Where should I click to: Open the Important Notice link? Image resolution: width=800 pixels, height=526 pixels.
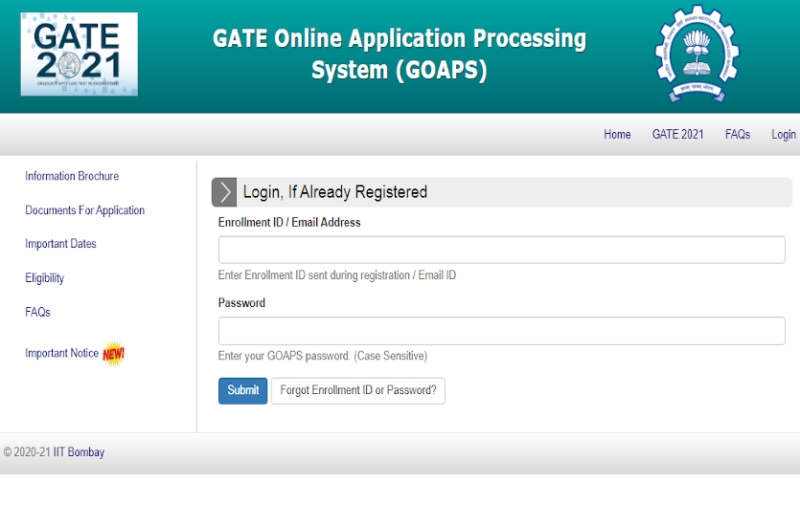pos(62,353)
